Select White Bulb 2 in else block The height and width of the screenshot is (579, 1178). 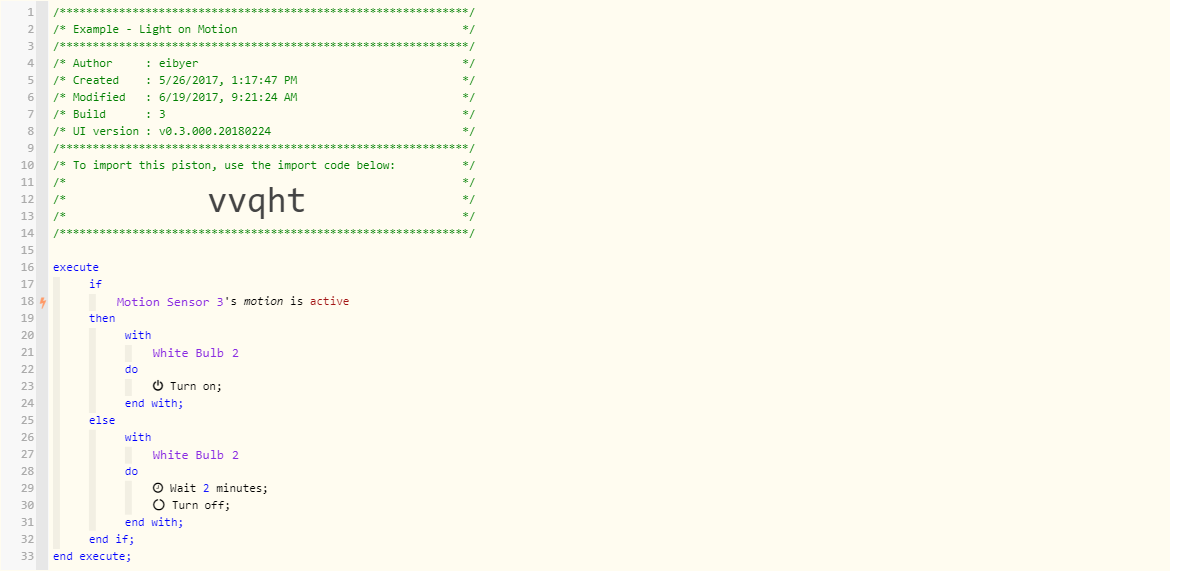tap(195, 455)
